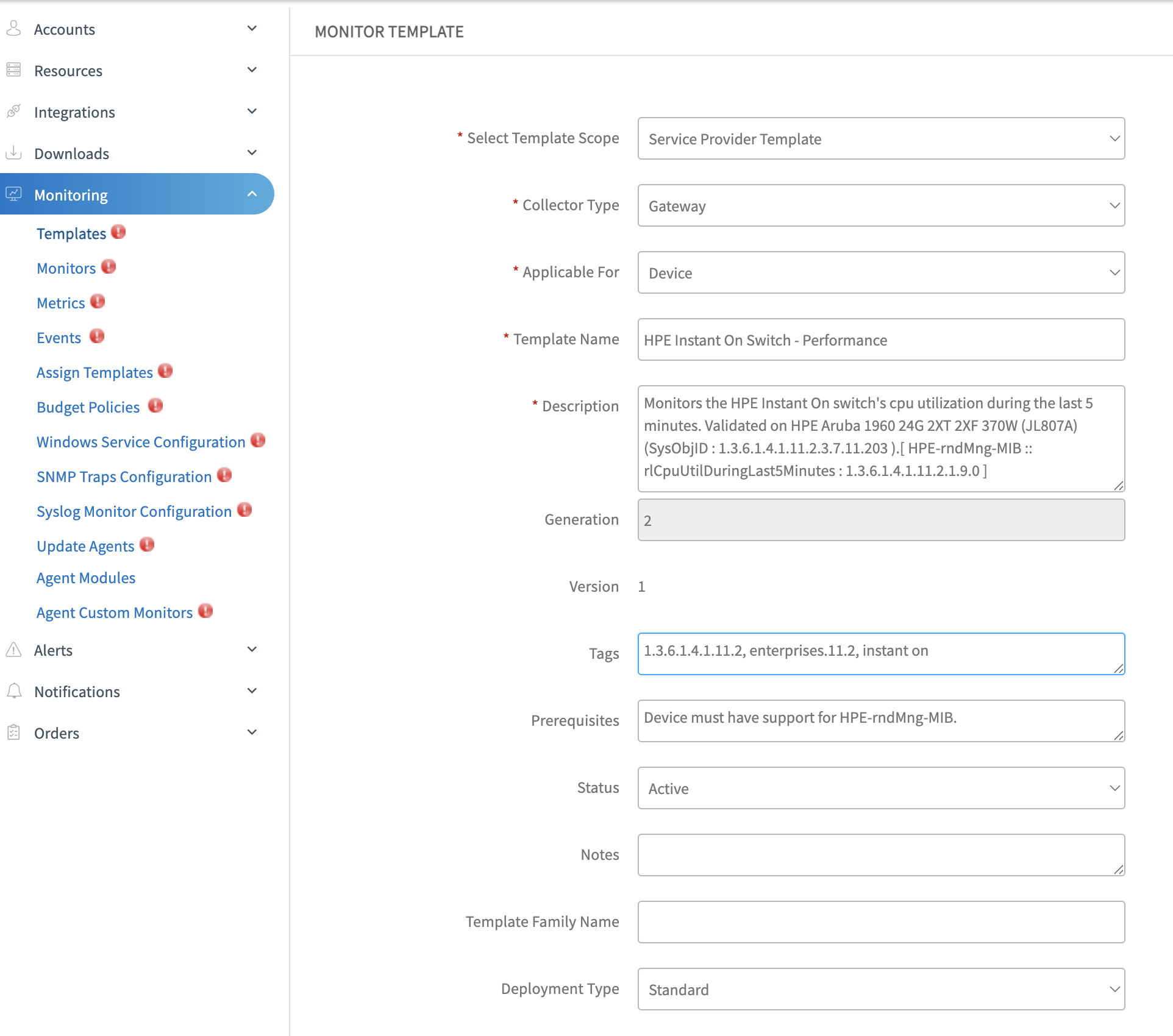1173x1036 pixels.
Task: Click the Orders clipboard icon
Action: coord(13,733)
